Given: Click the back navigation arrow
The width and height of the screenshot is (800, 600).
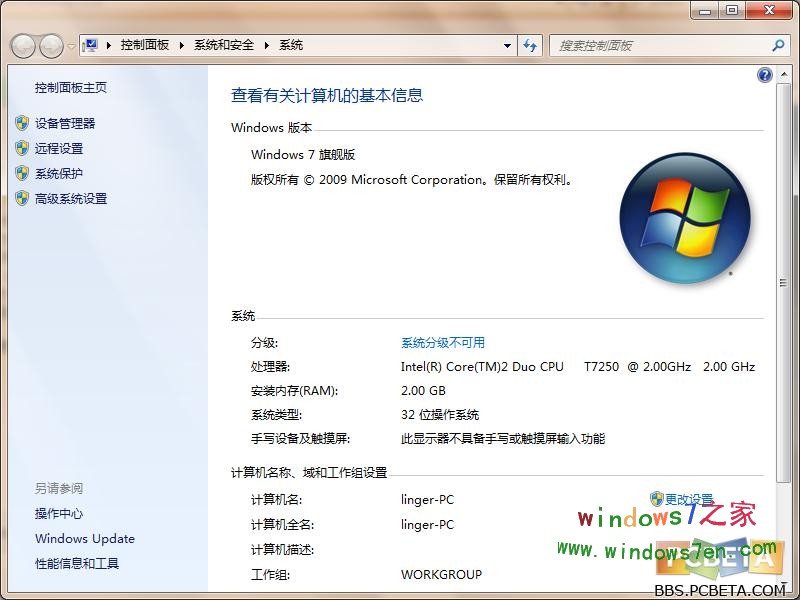Looking at the screenshot, I should (22, 45).
